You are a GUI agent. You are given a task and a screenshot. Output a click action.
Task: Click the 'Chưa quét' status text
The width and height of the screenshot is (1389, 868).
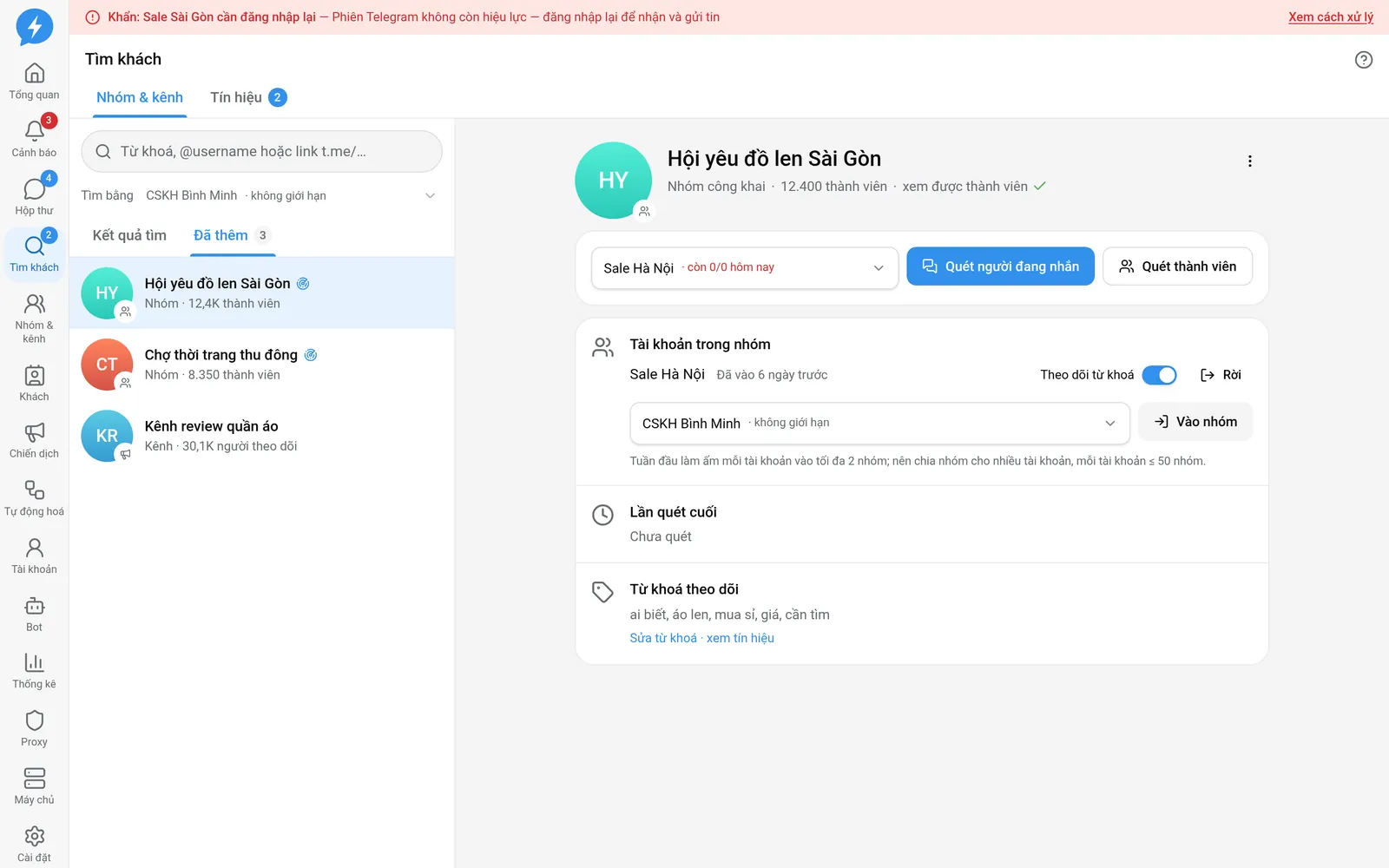tap(661, 536)
